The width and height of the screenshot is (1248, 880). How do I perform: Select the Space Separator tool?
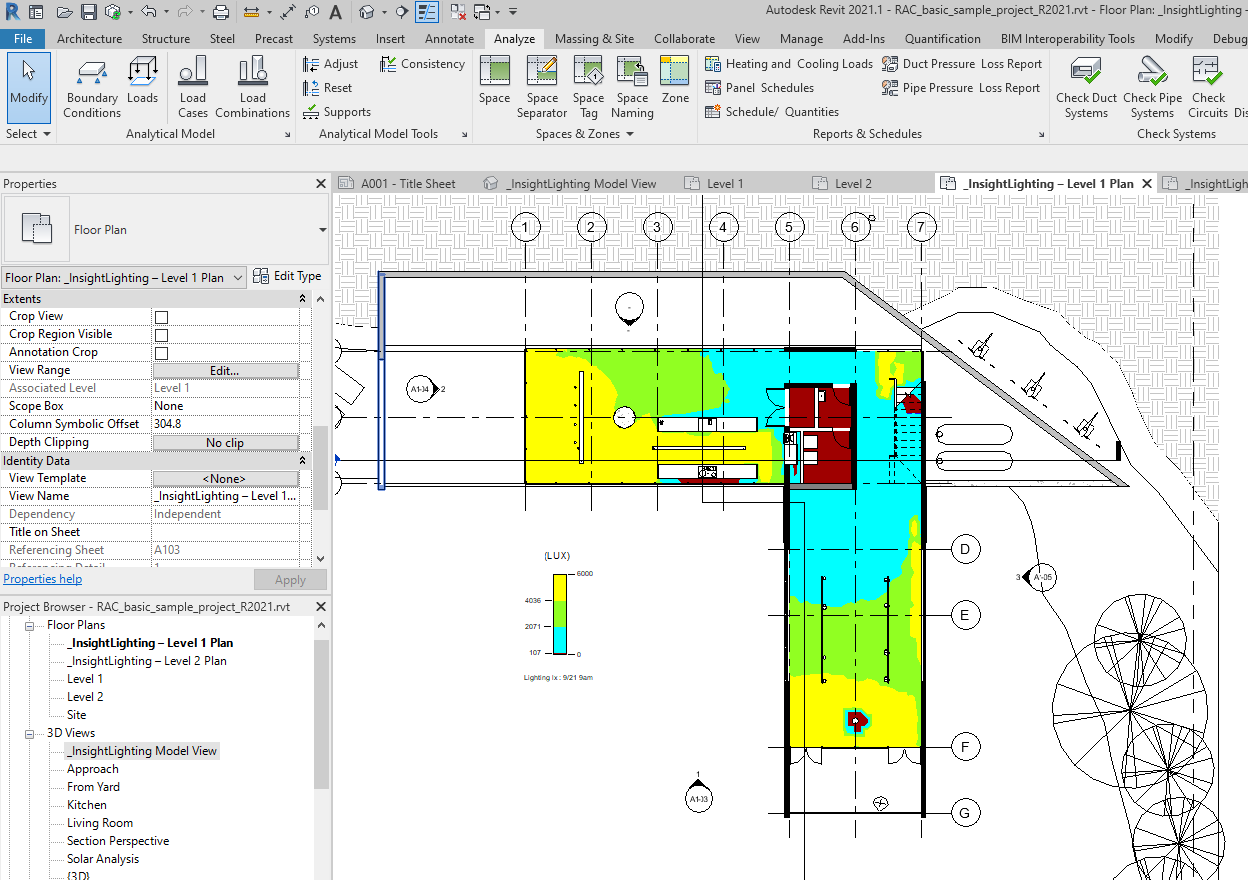542,87
